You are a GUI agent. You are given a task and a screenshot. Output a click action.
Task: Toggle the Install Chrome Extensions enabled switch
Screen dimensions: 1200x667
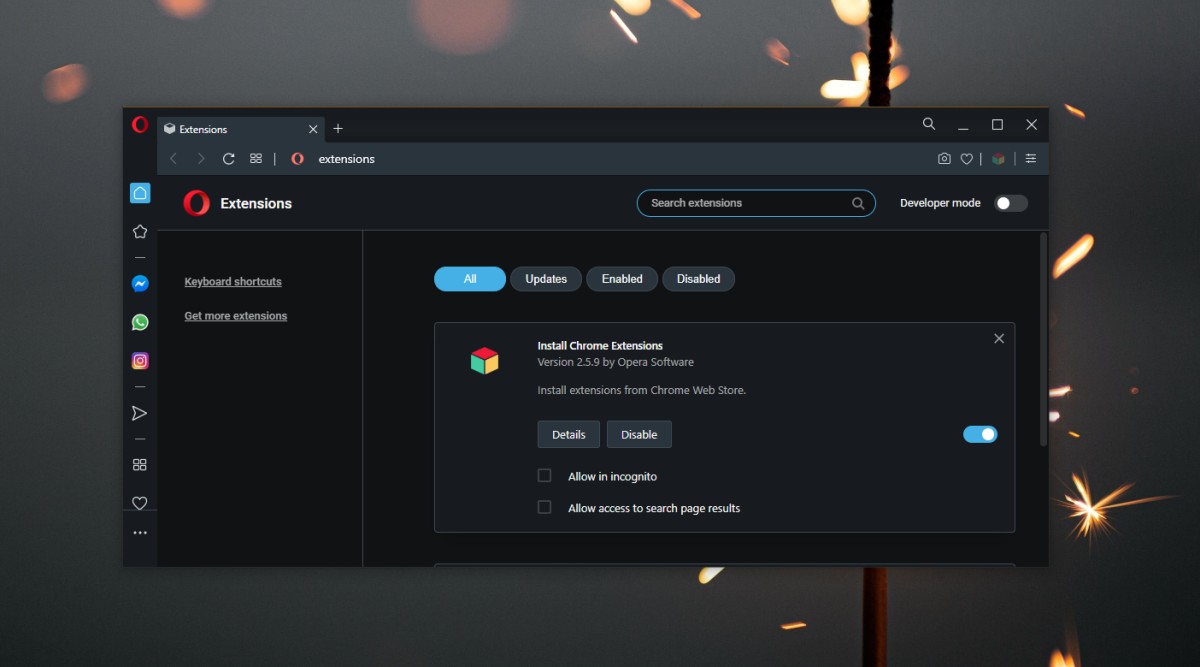(980, 434)
